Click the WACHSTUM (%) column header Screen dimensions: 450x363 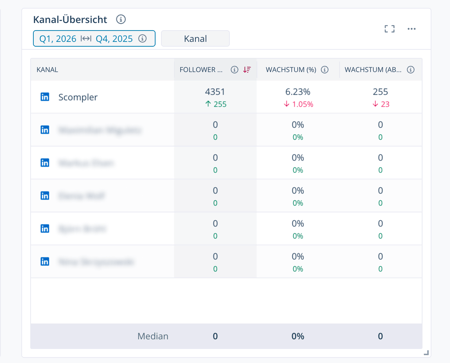click(291, 70)
